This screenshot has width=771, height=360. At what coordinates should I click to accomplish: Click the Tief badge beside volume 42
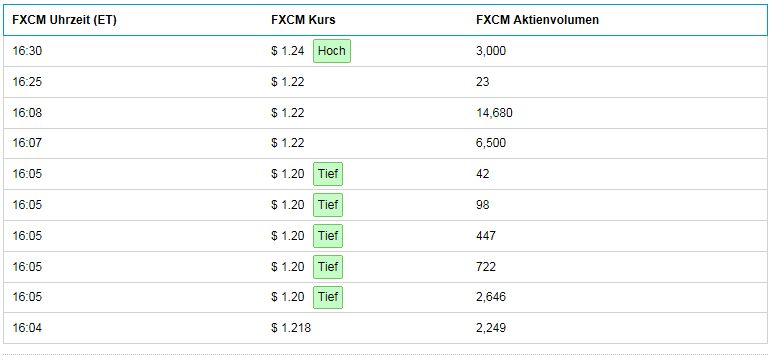point(328,174)
